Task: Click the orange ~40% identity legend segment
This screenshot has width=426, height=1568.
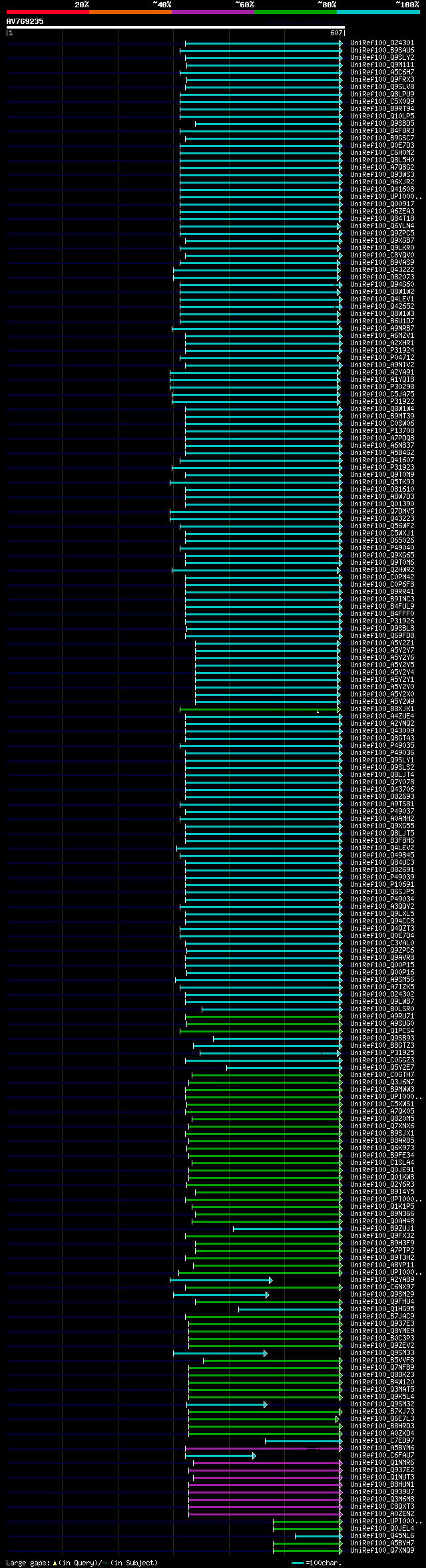Action: click(x=130, y=12)
